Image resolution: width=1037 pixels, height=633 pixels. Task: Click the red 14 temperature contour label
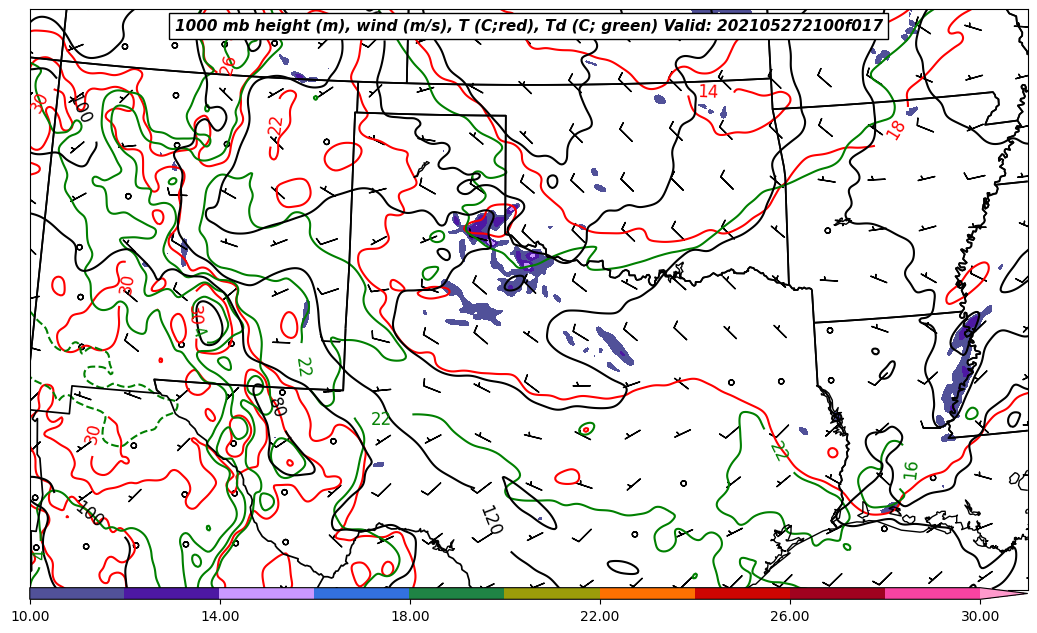coord(708,92)
